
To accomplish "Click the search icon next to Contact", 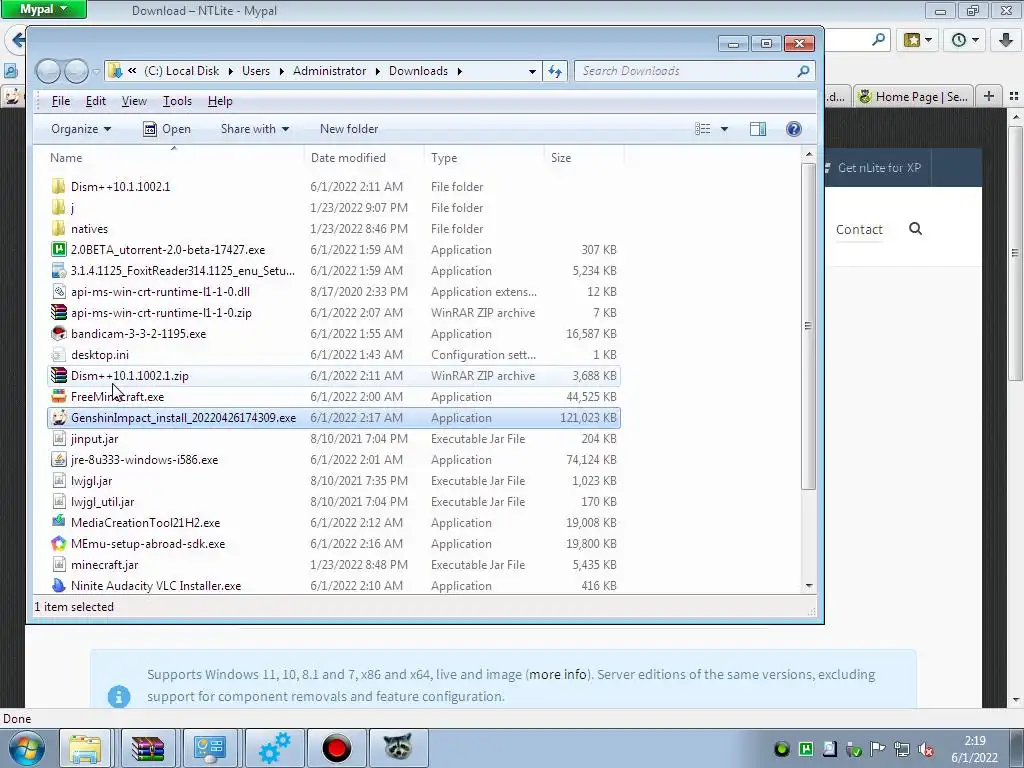I will pyautogui.click(x=916, y=229).
